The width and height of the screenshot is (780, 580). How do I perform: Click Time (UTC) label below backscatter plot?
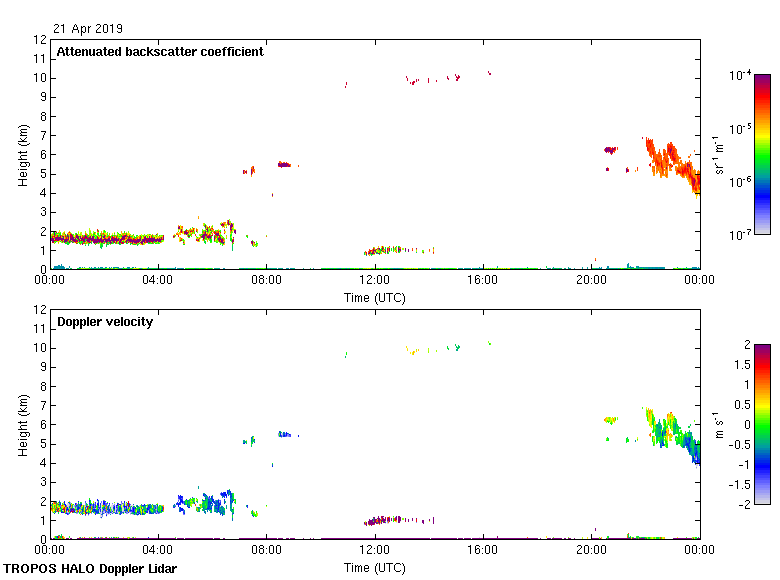click(x=375, y=298)
